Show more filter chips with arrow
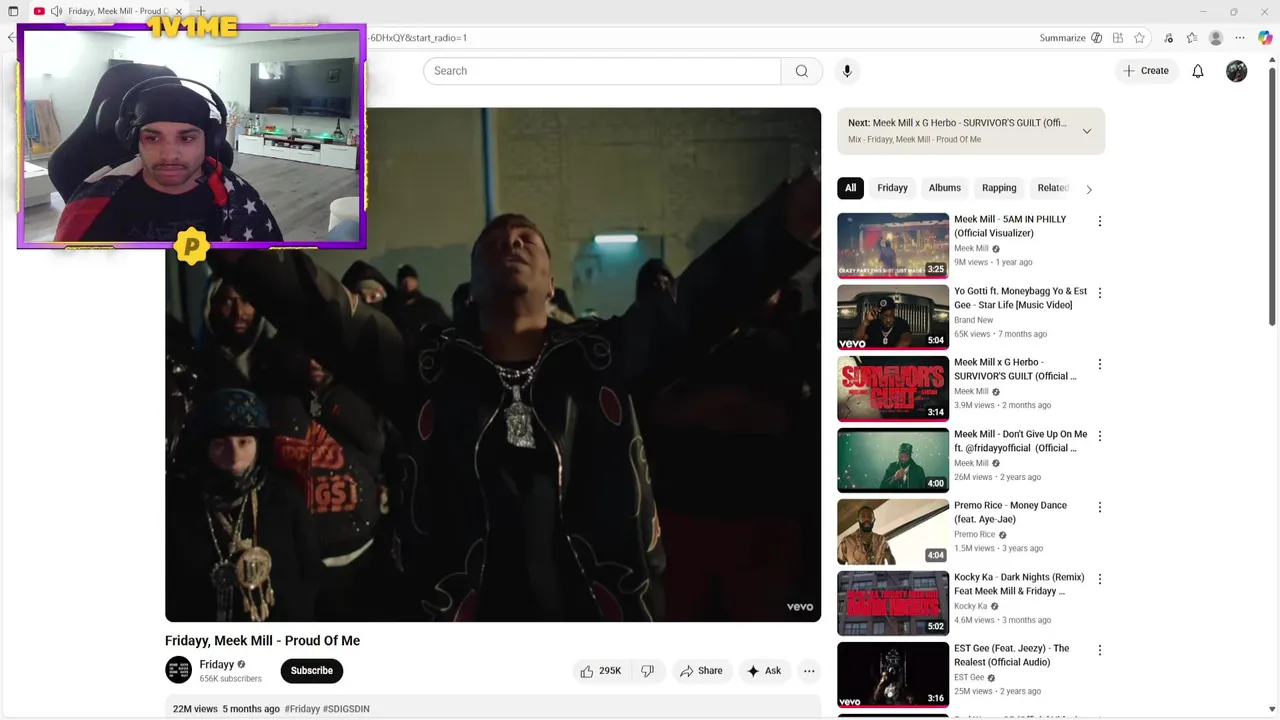 point(1089,189)
